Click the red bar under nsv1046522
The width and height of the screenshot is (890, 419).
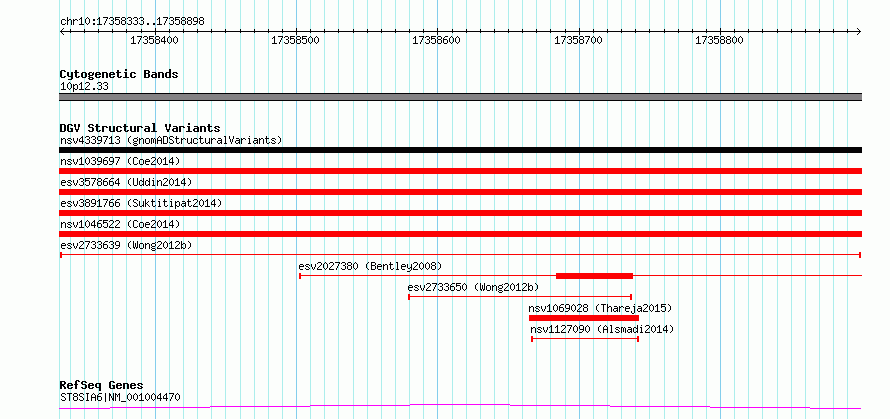[x=460, y=234]
